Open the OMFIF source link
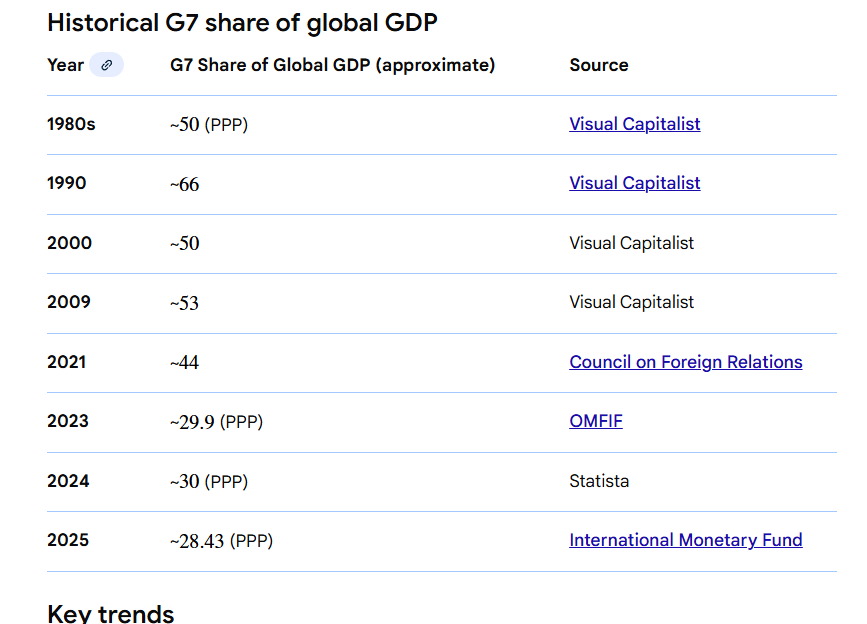The width and height of the screenshot is (867, 624). [x=595, y=421]
